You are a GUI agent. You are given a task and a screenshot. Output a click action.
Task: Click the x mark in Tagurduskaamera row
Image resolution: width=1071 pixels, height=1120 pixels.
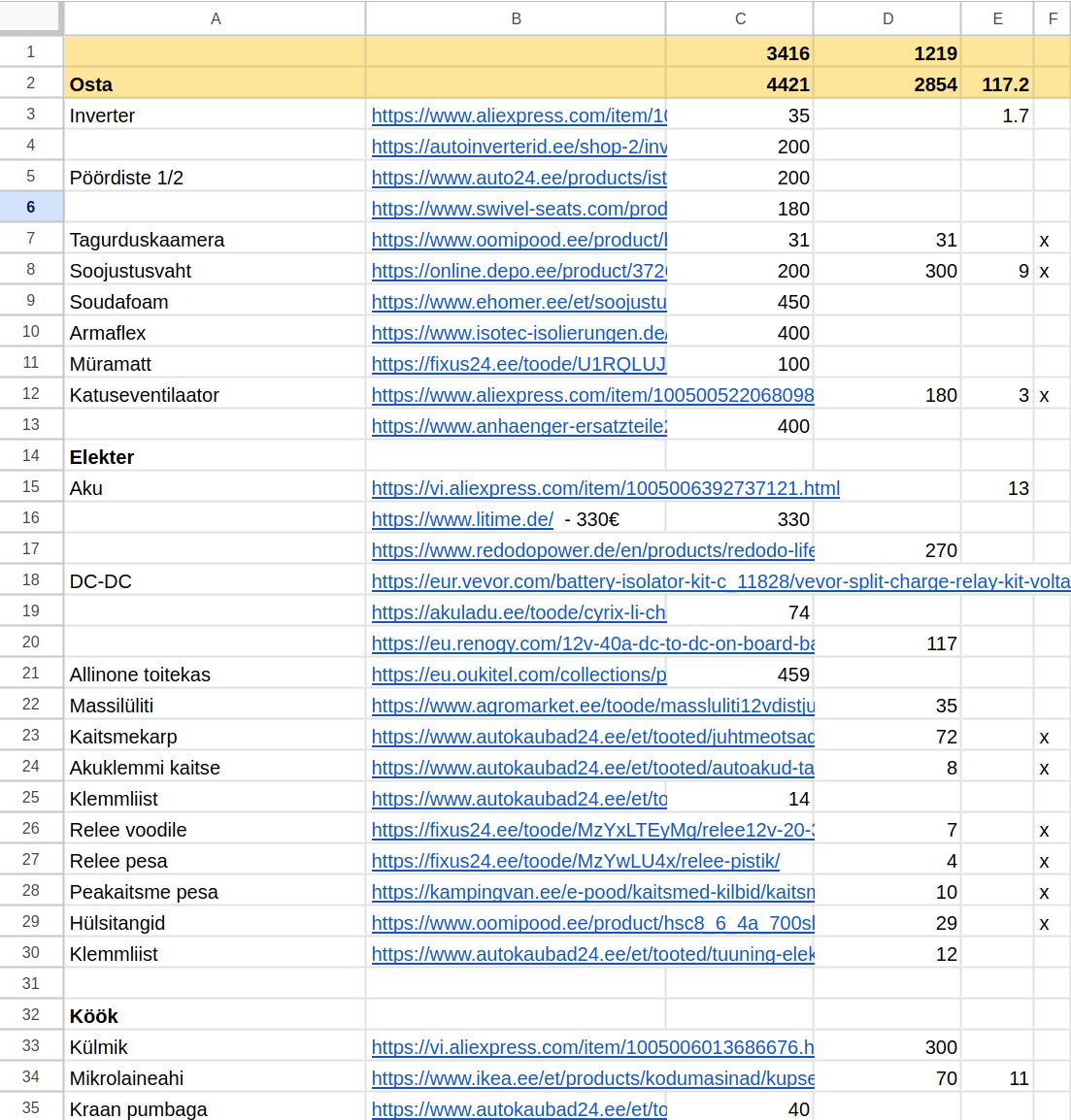(1044, 240)
